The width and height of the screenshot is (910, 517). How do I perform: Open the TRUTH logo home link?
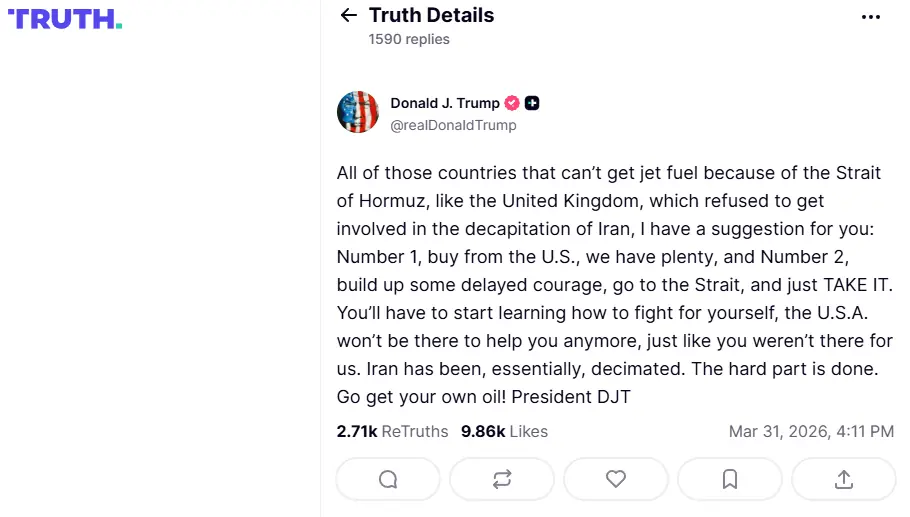(x=65, y=19)
